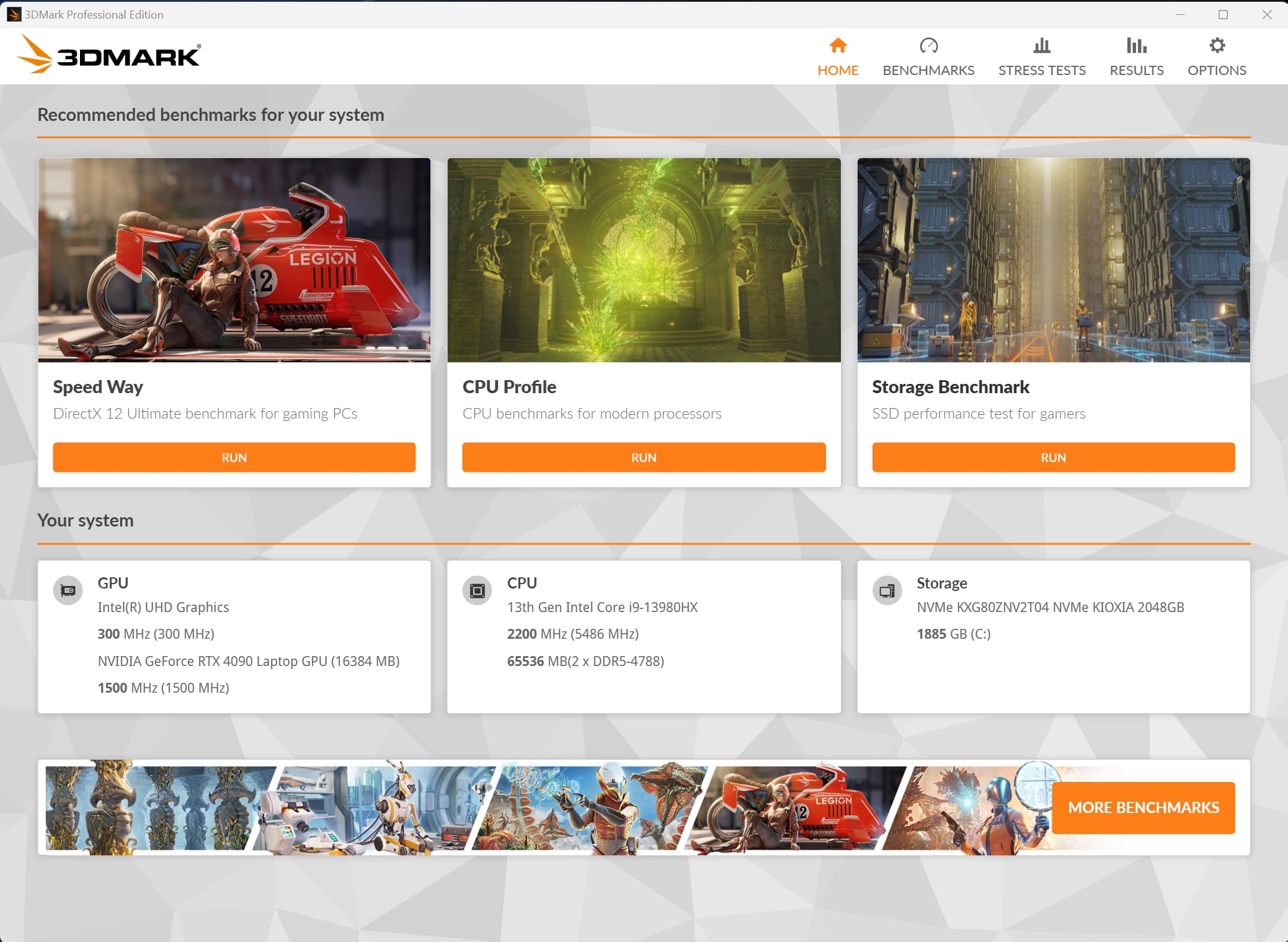The width and height of the screenshot is (1288, 942).
Task: Click the Storage heading in the system panel
Action: (941, 583)
